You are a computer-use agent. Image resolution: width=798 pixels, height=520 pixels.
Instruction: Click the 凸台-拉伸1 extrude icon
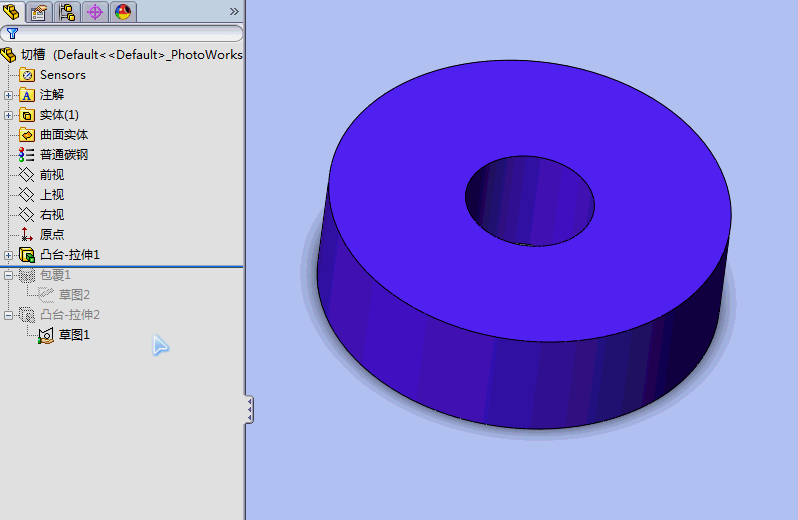(x=27, y=254)
